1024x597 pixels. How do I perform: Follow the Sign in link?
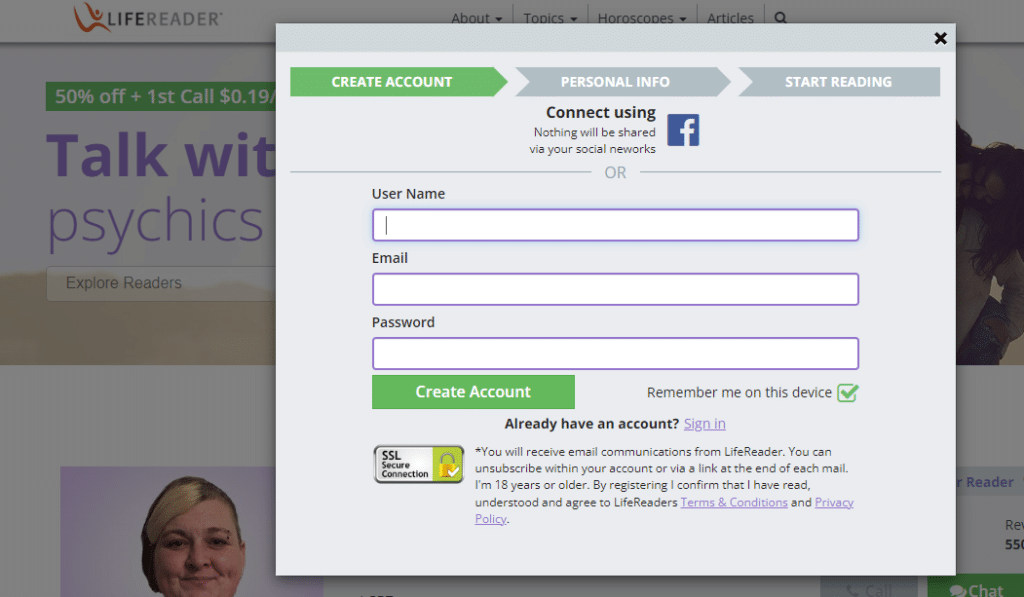pyautogui.click(x=705, y=424)
